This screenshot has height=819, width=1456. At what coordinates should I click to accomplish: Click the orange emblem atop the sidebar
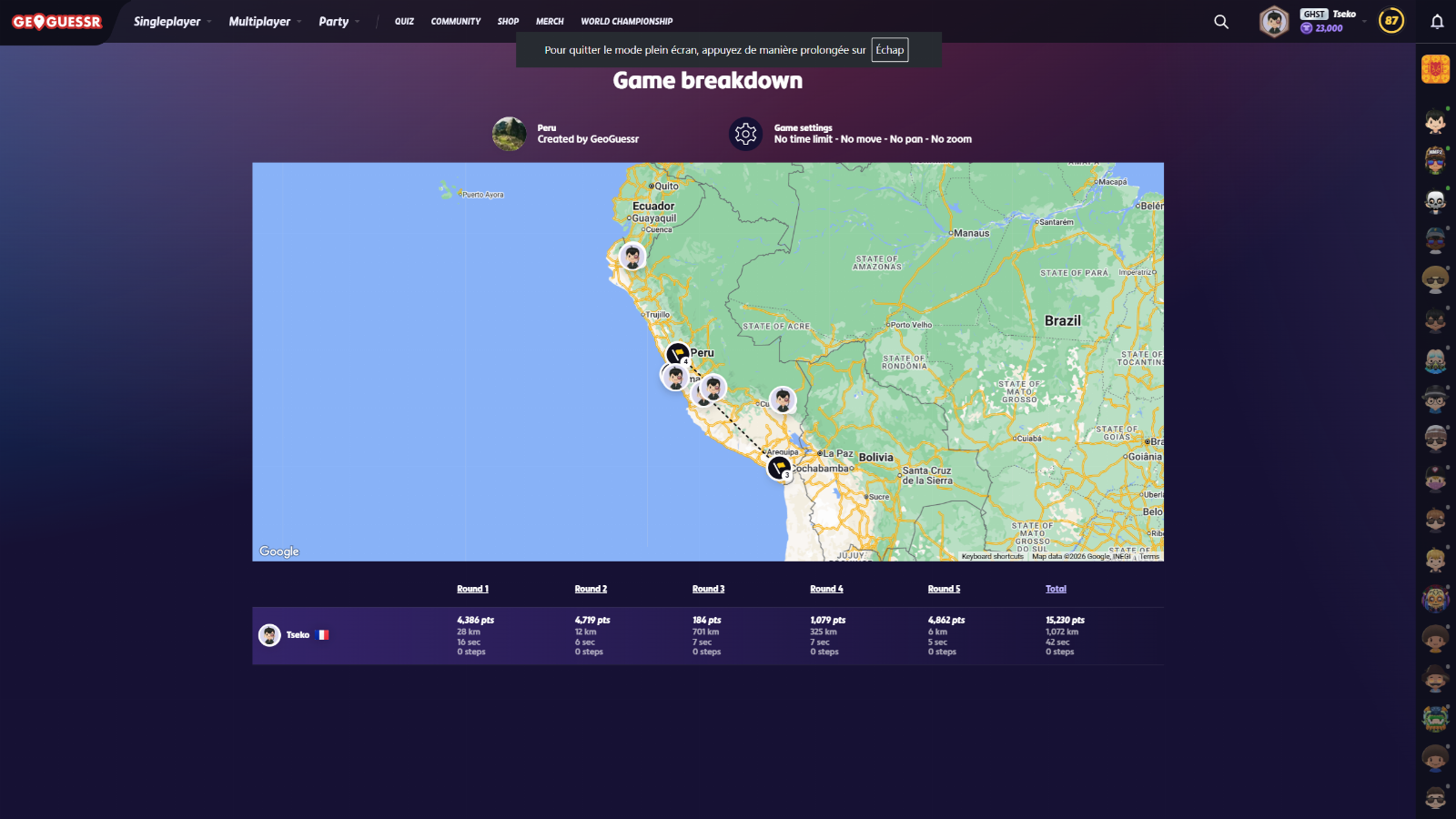pyautogui.click(x=1435, y=69)
